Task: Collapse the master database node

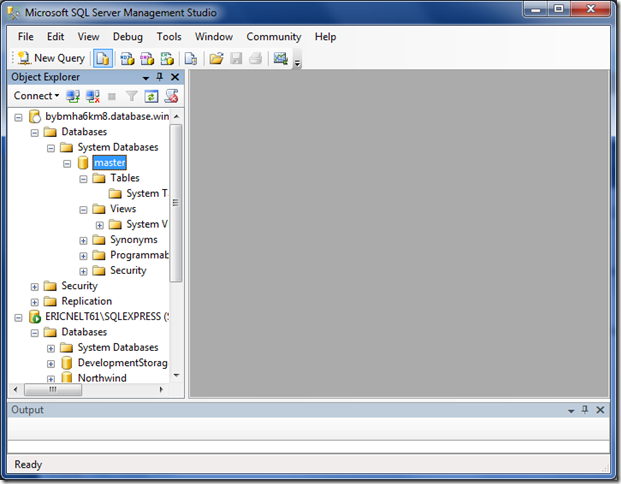Action: click(x=67, y=164)
